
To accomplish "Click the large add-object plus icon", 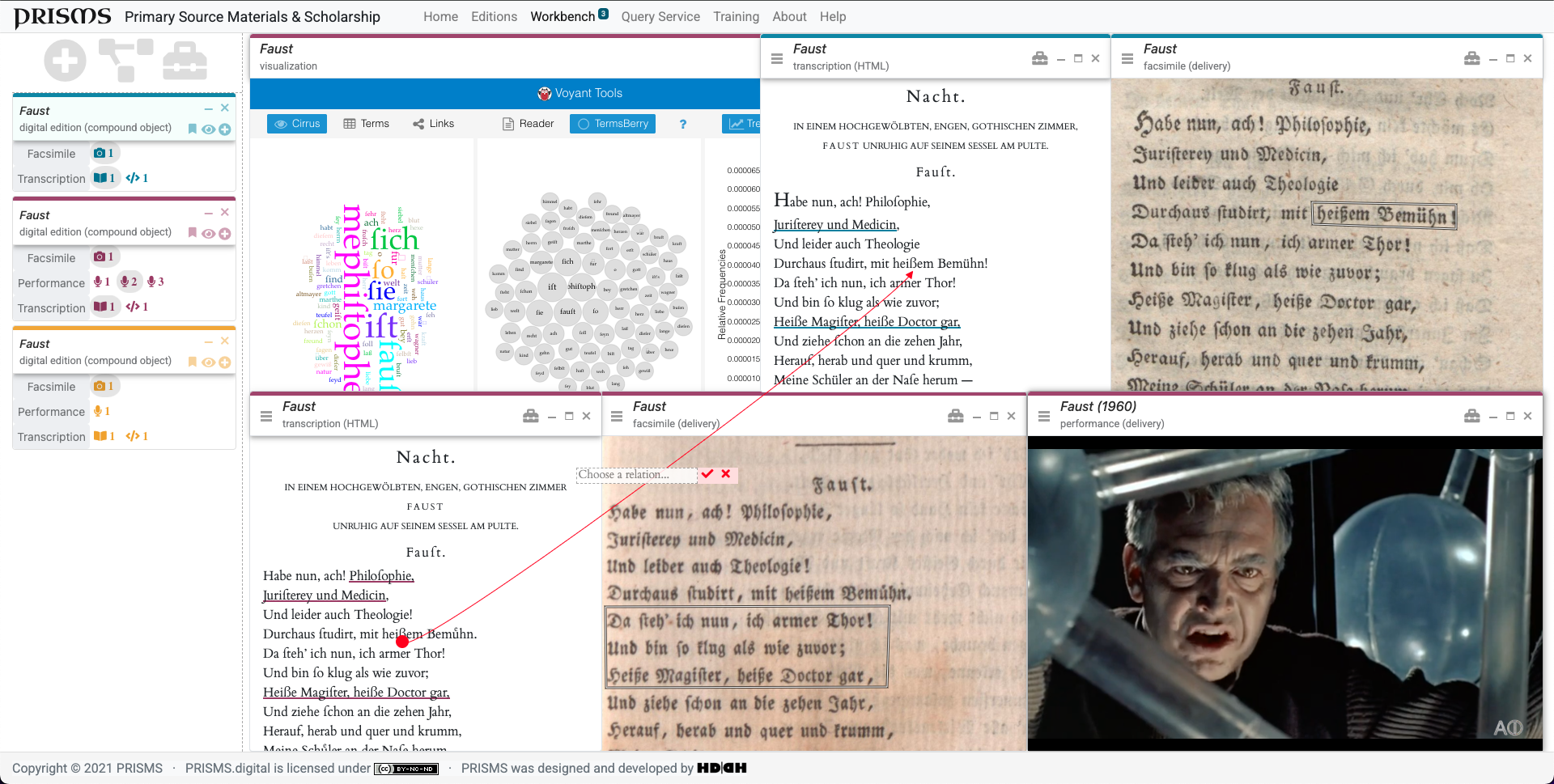I will point(65,60).
